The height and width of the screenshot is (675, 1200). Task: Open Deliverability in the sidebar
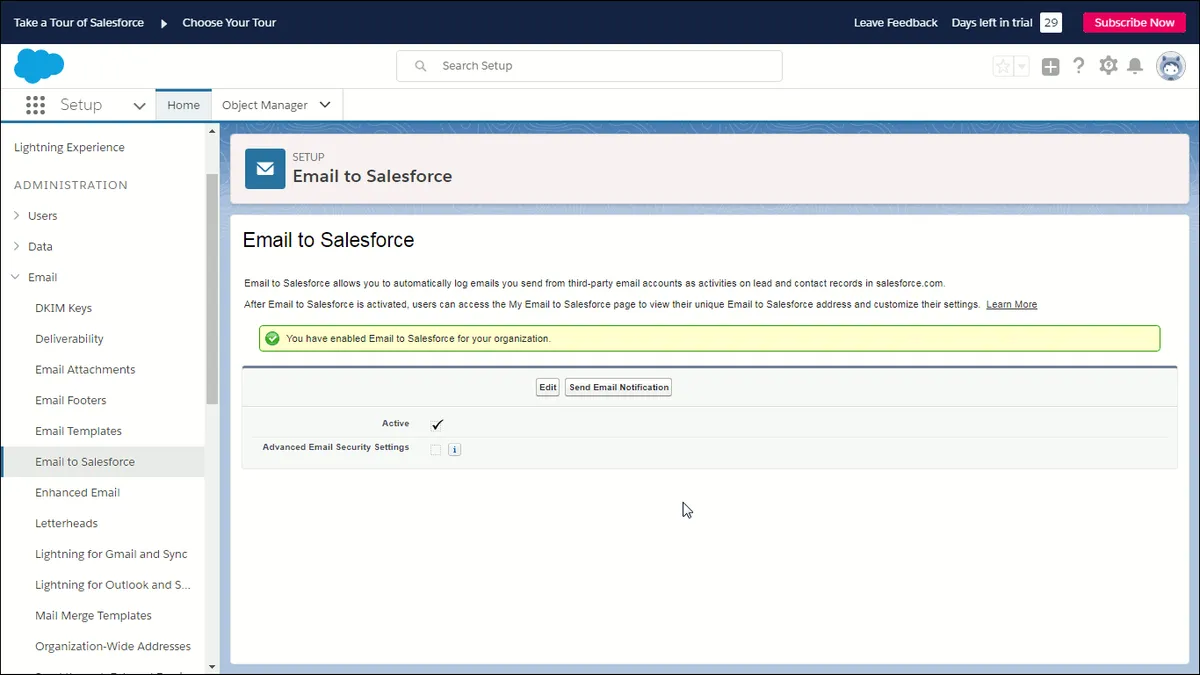pos(69,340)
